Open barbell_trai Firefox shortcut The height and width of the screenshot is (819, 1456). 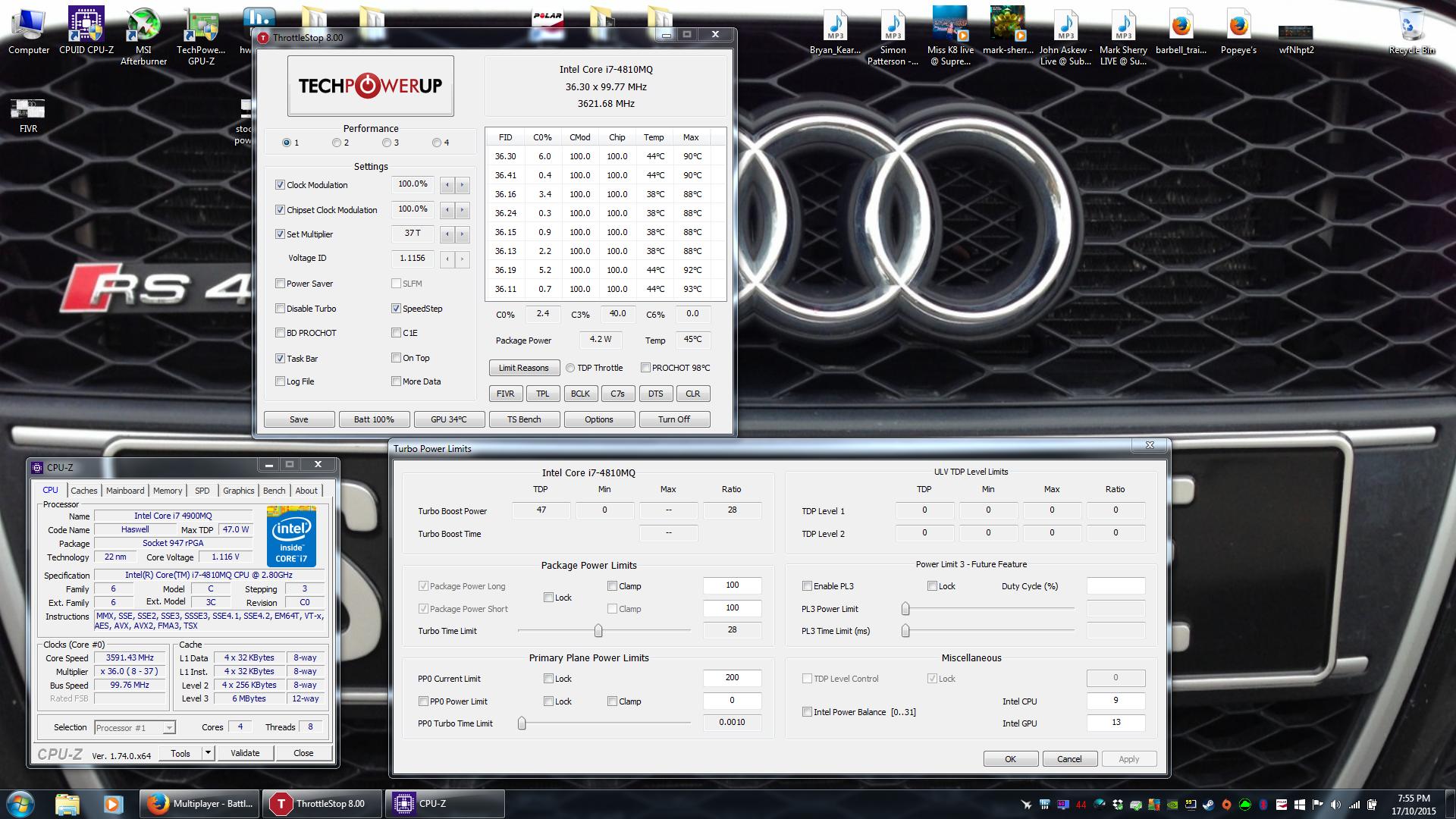point(1181,31)
